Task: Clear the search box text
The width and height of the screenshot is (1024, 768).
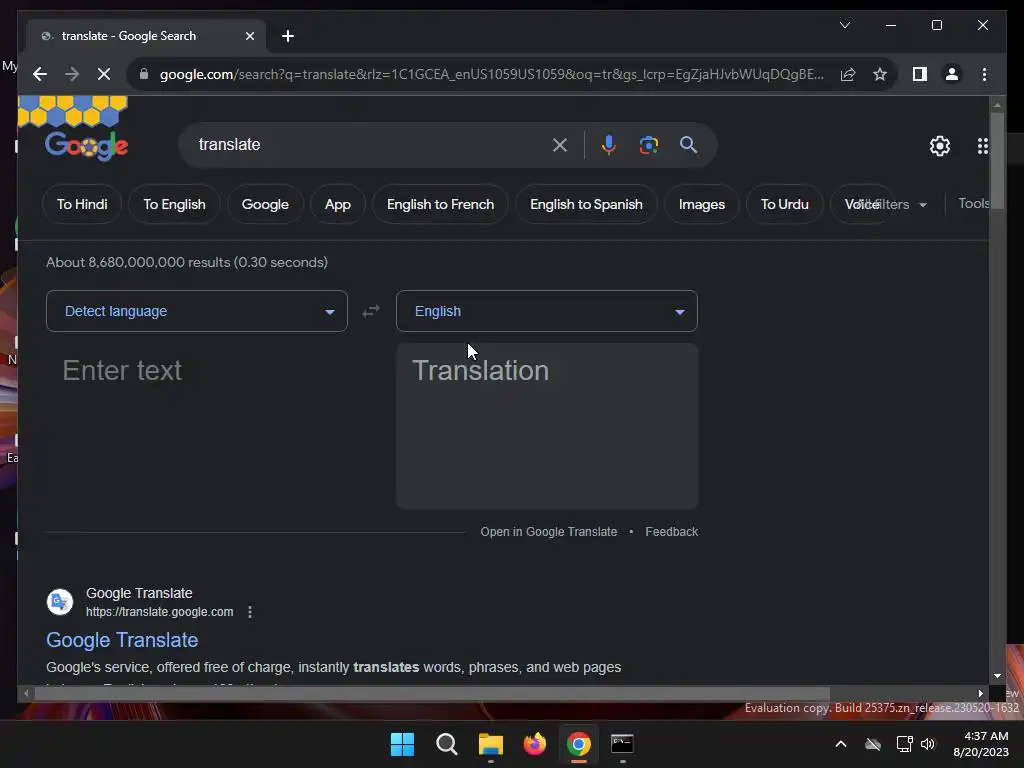Action: click(x=560, y=145)
